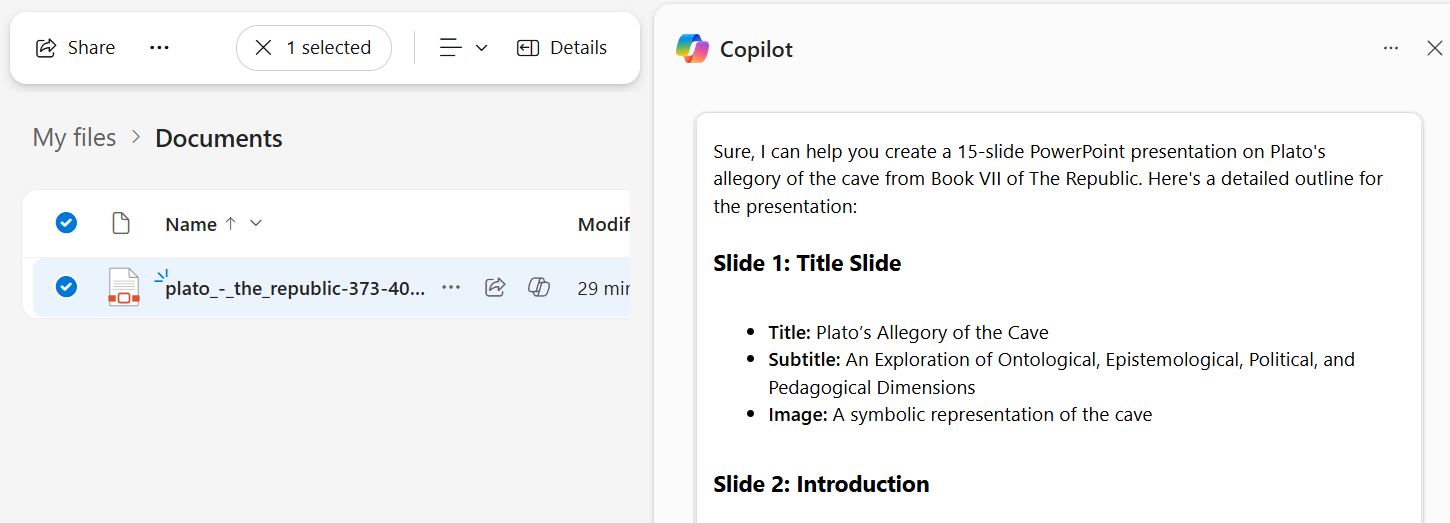Sort by the Modified column header
This screenshot has width=1450, height=523.
click(604, 224)
